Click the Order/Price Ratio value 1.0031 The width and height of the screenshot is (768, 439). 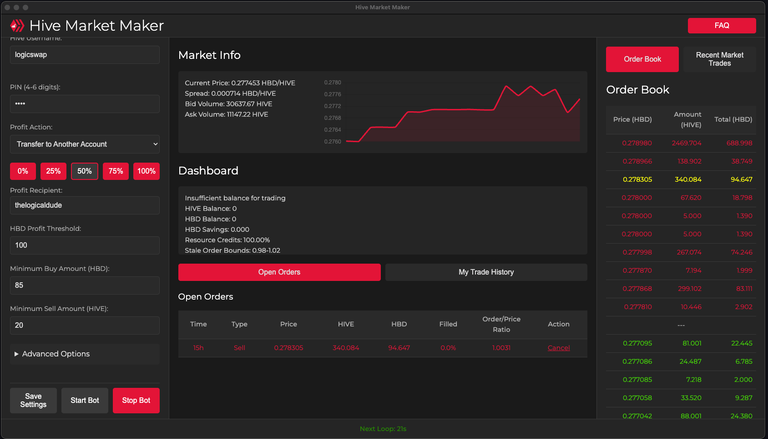[x=501, y=348]
